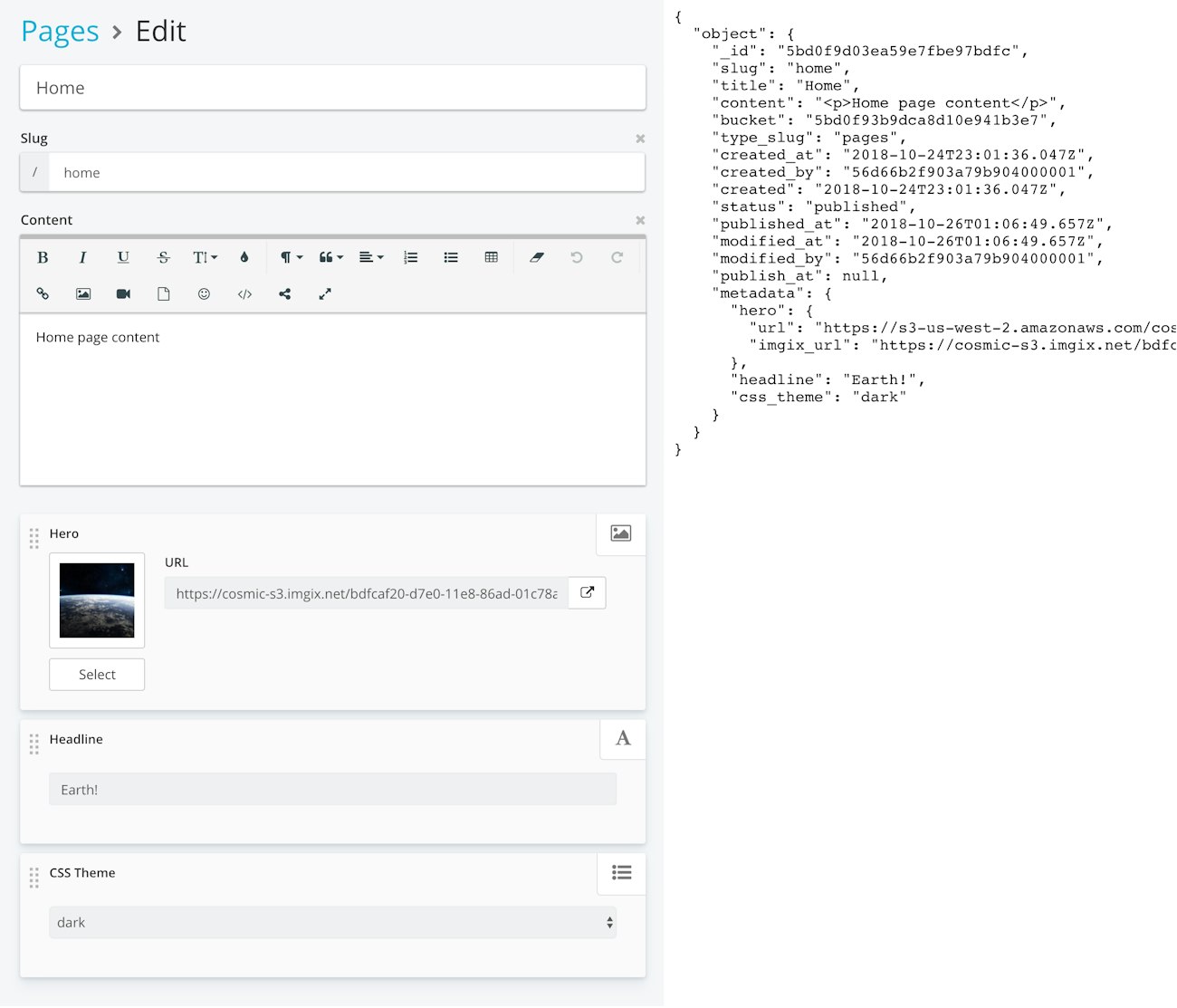Click the insert link icon
The image size is (1177, 1008).
43,293
